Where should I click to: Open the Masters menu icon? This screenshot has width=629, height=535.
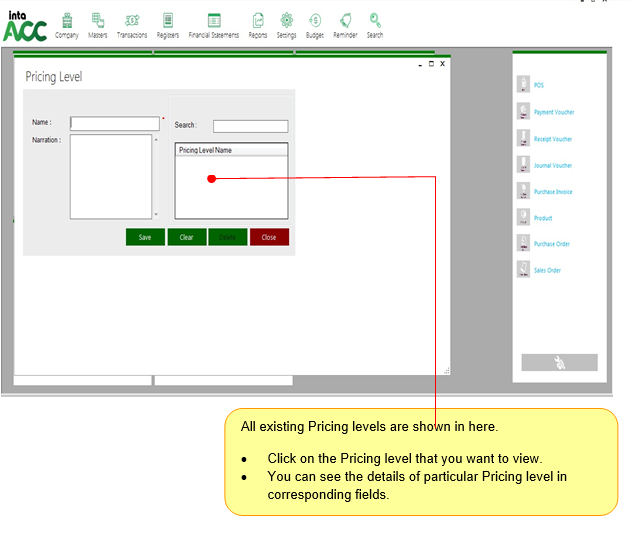(97, 23)
